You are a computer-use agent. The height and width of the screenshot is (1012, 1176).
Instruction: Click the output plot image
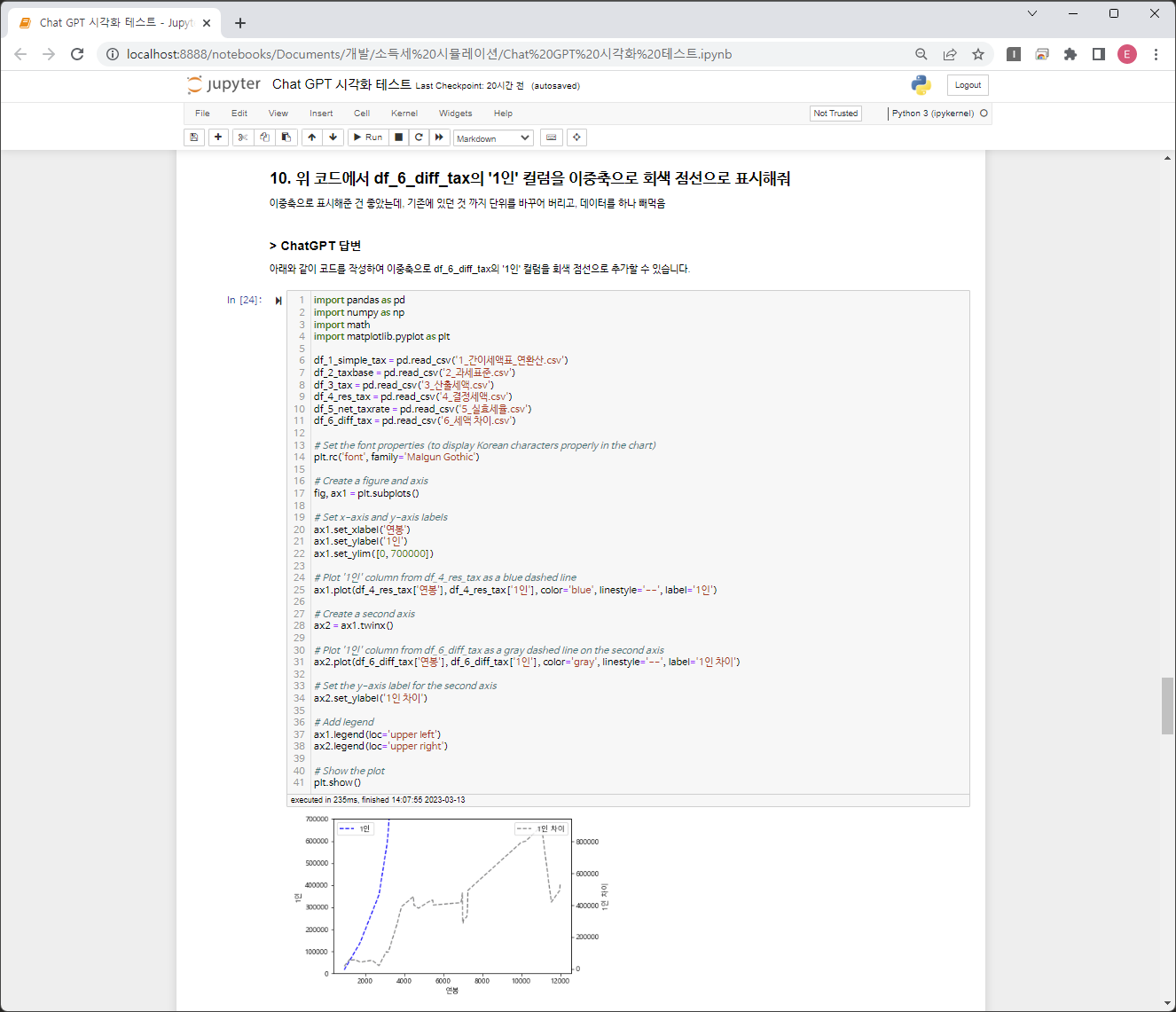coord(451,905)
